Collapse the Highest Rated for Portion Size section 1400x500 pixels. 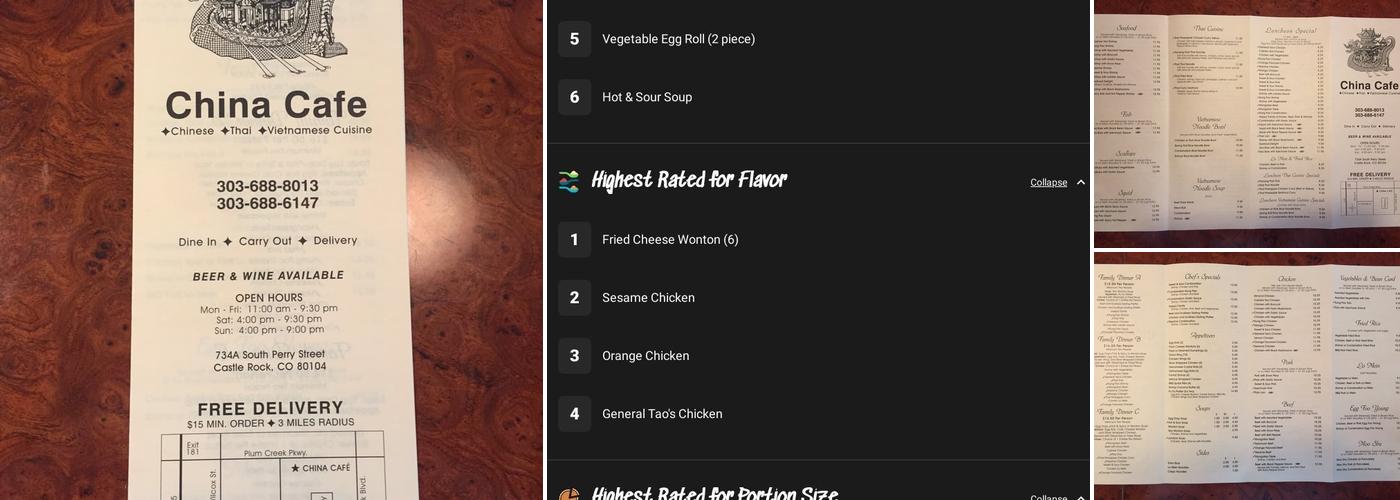click(1048, 497)
